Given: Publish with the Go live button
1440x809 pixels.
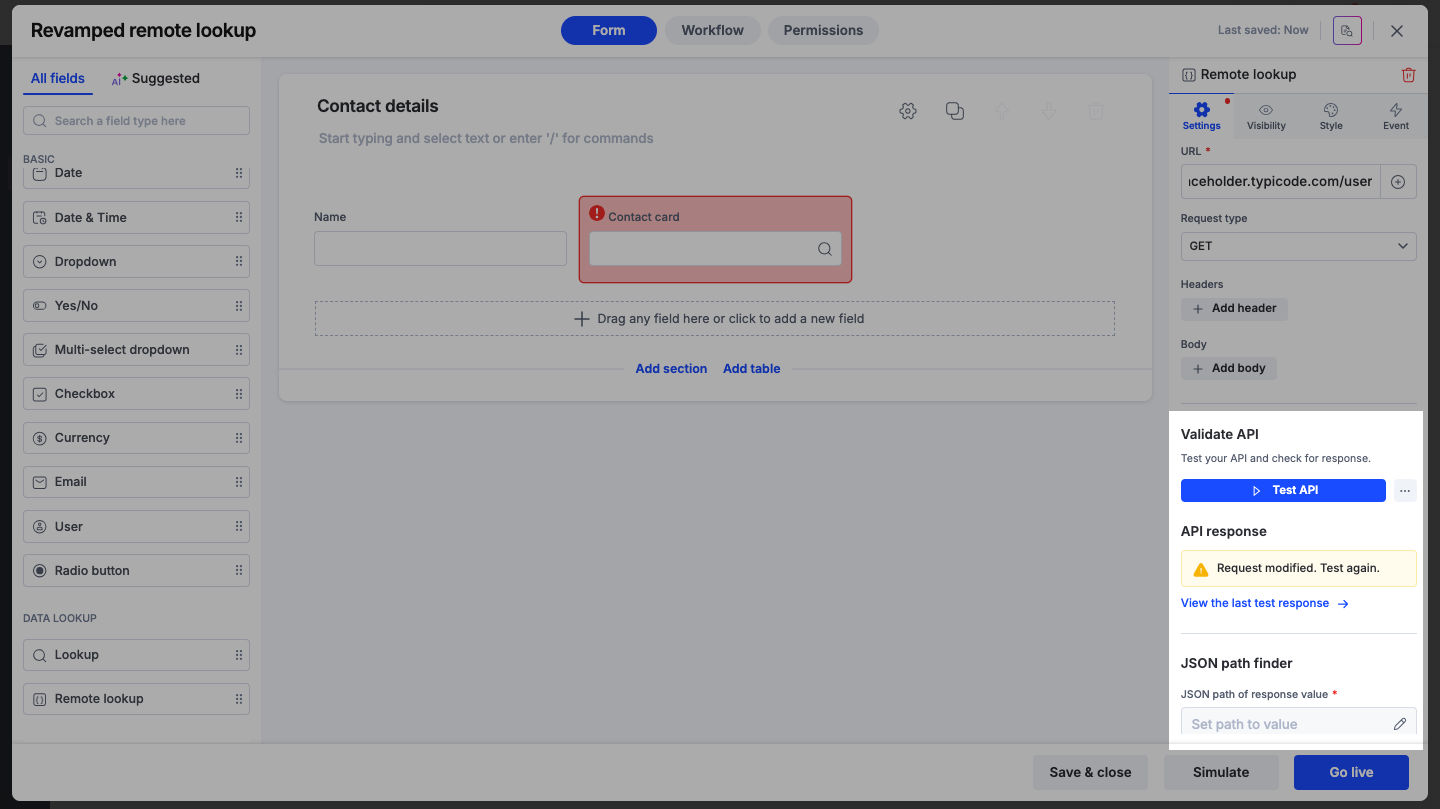Looking at the screenshot, I should 1351,772.
